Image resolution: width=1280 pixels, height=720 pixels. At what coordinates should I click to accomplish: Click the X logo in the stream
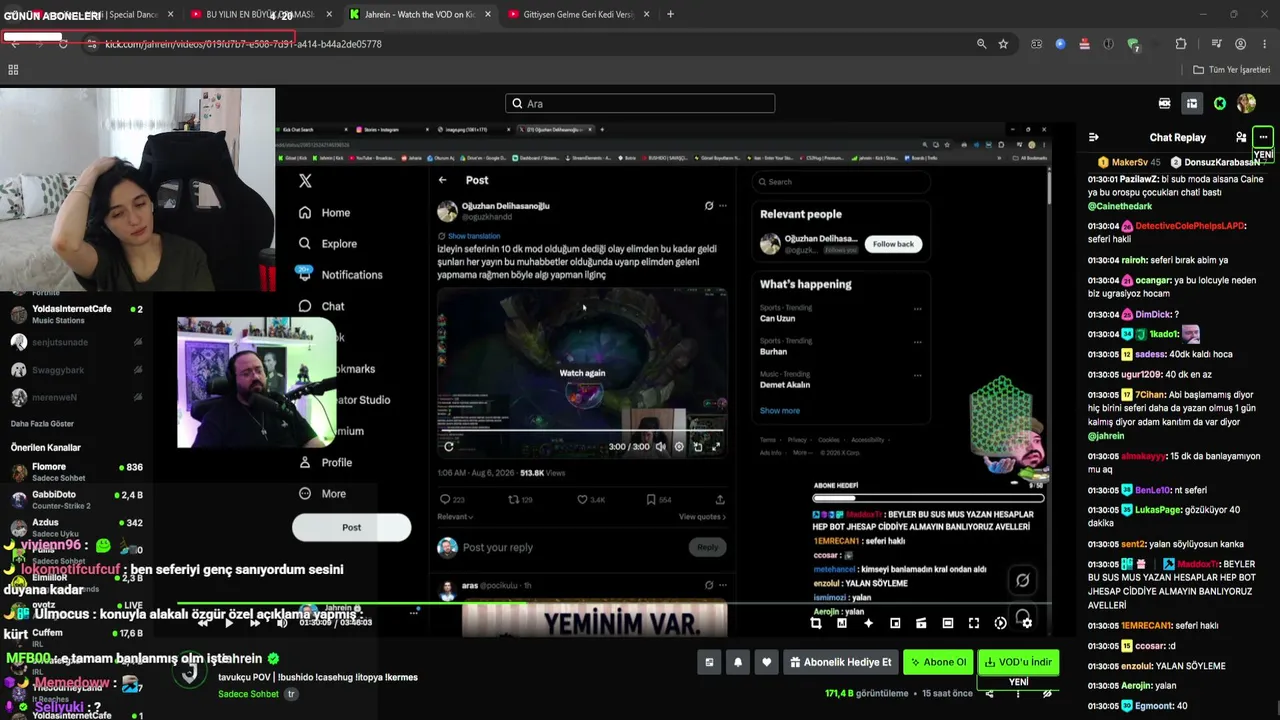click(305, 181)
